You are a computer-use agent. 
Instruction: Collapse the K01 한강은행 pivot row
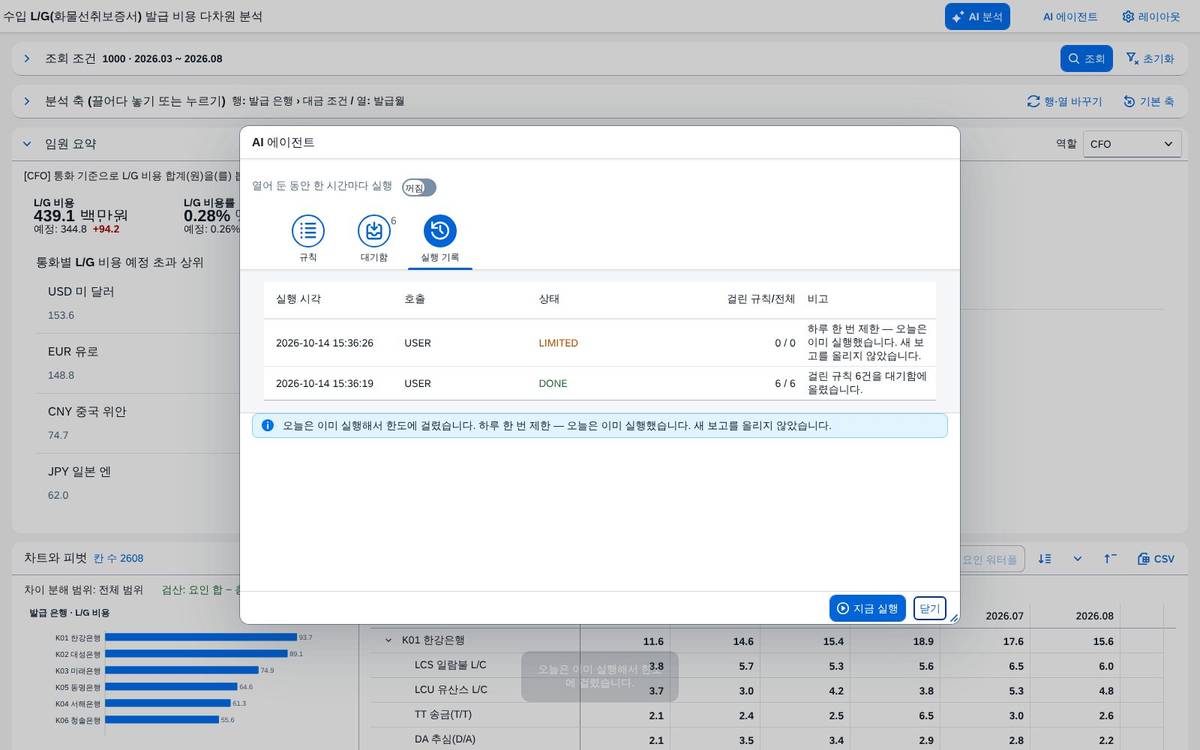pos(389,640)
